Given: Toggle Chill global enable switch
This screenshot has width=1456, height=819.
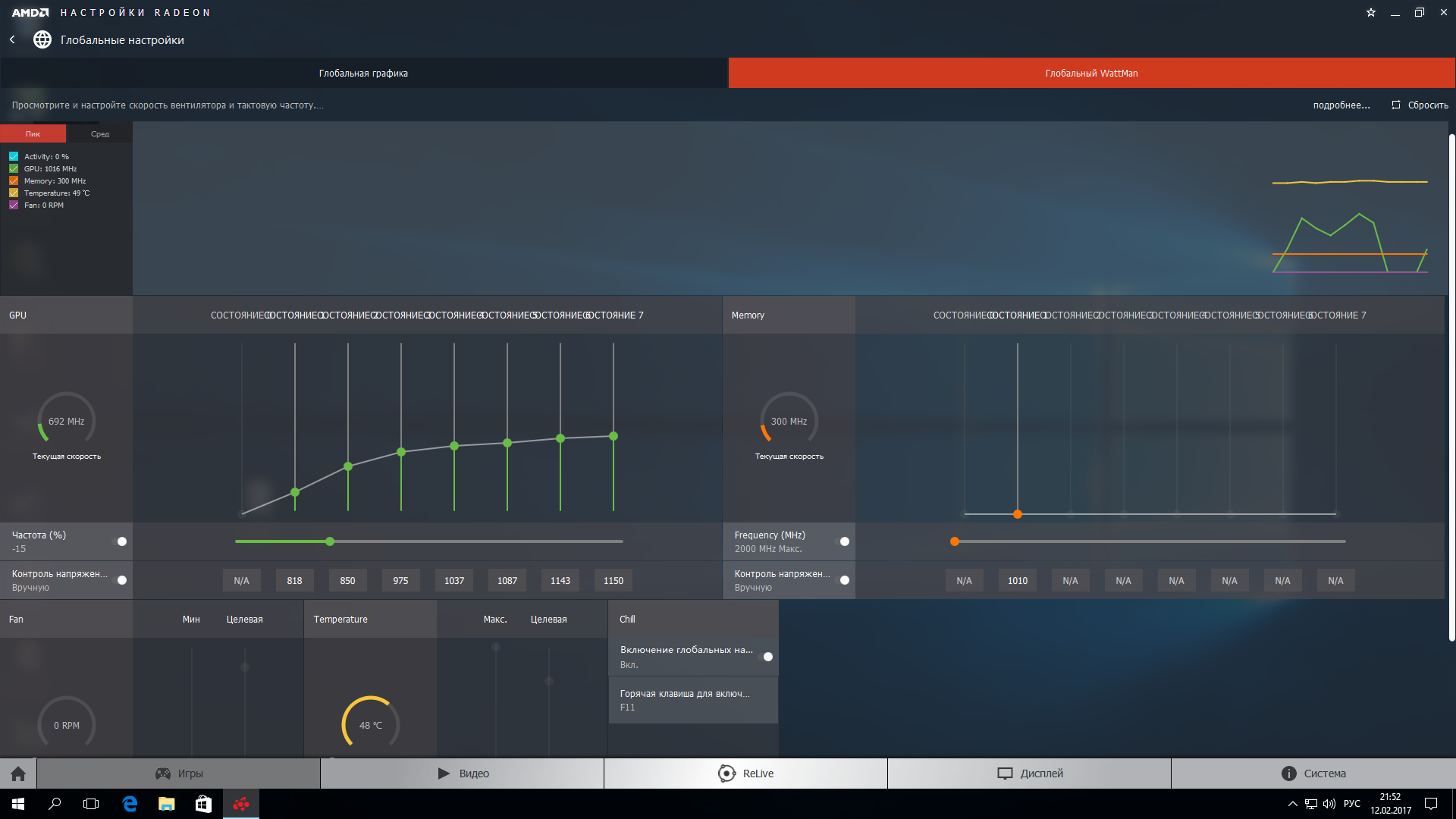Looking at the screenshot, I should [x=767, y=657].
